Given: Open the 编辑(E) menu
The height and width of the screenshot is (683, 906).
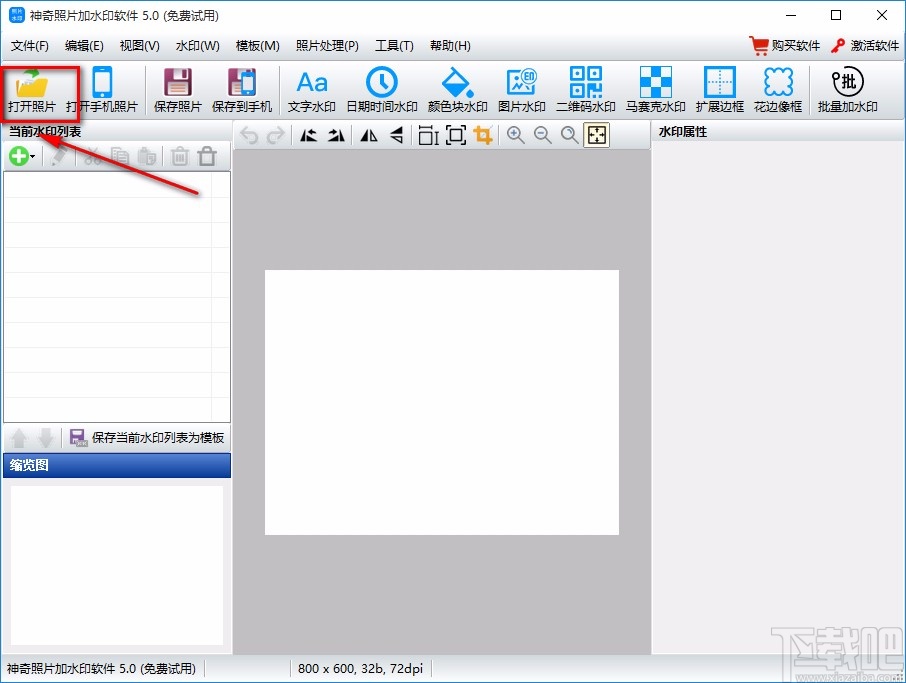Looking at the screenshot, I should pyautogui.click(x=84, y=46).
